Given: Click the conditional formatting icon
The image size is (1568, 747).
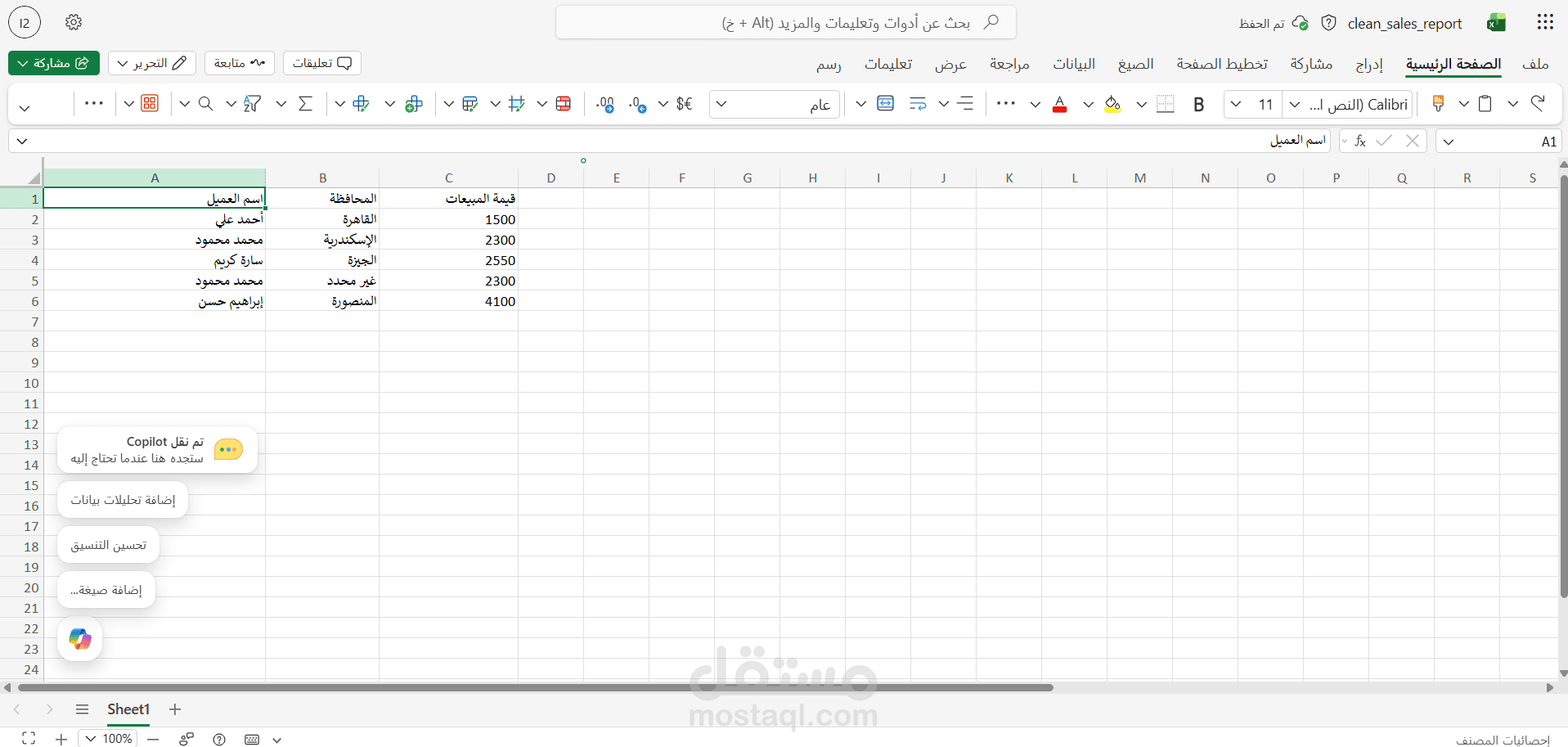Looking at the screenshot, I should pos(563,104).
